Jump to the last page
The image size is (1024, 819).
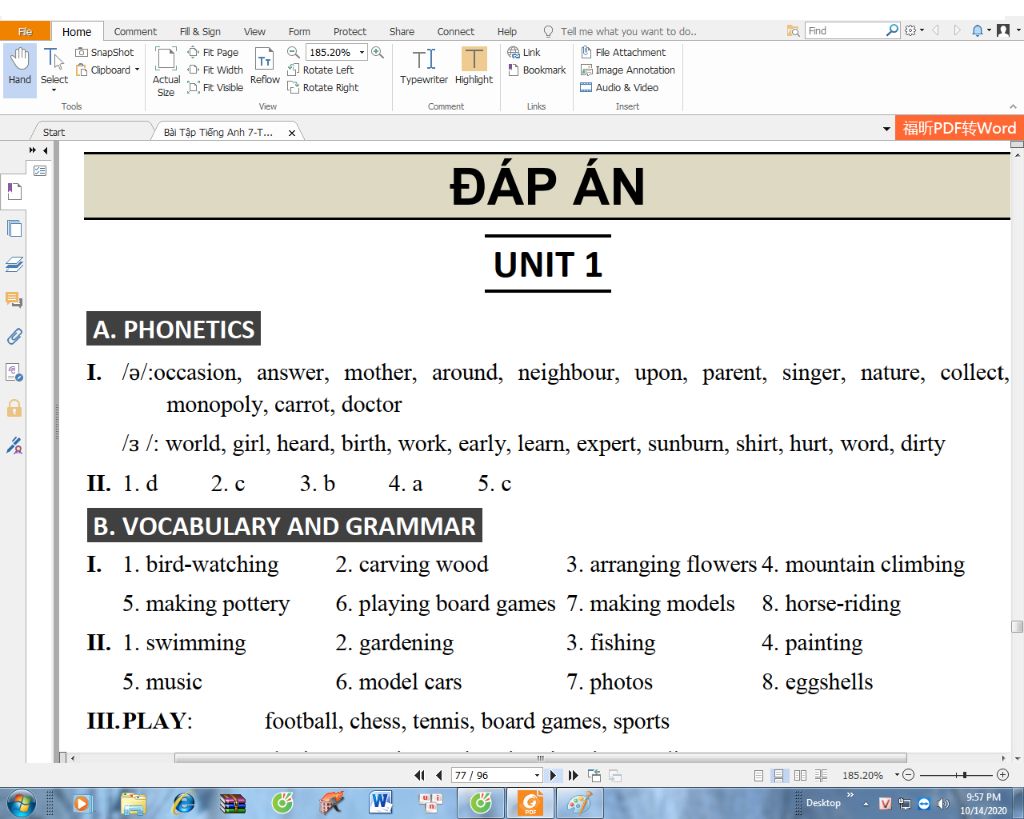(x=573, y=775)
